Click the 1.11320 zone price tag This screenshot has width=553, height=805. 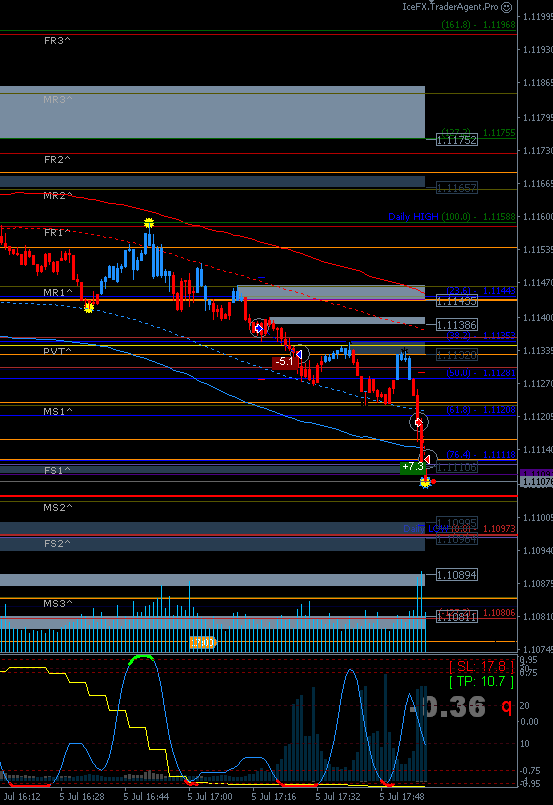click(457, 355)
